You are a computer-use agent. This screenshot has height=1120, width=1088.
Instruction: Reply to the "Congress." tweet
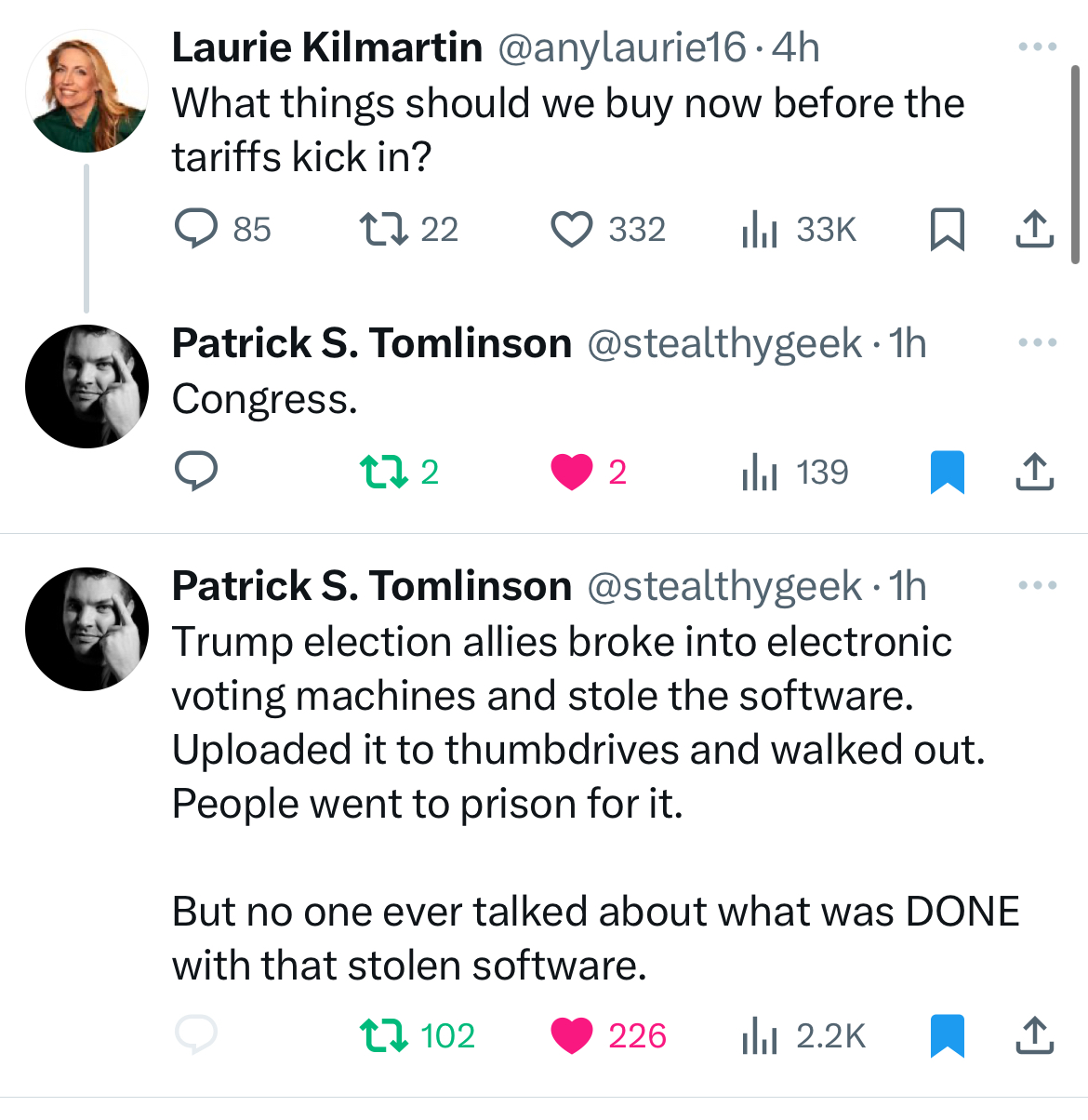coord(196,472)
